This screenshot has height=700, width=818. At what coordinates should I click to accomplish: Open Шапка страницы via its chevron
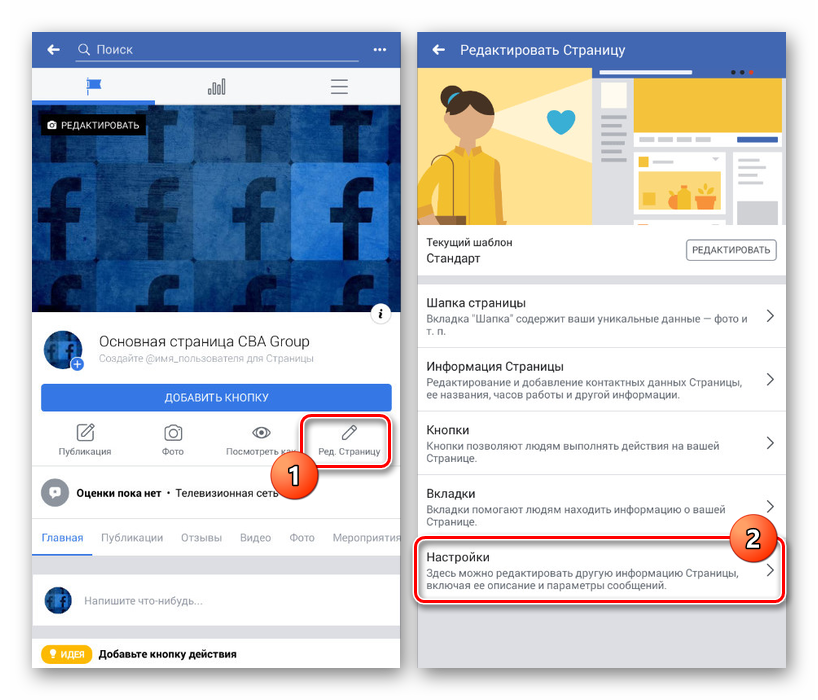coord(770,316)
